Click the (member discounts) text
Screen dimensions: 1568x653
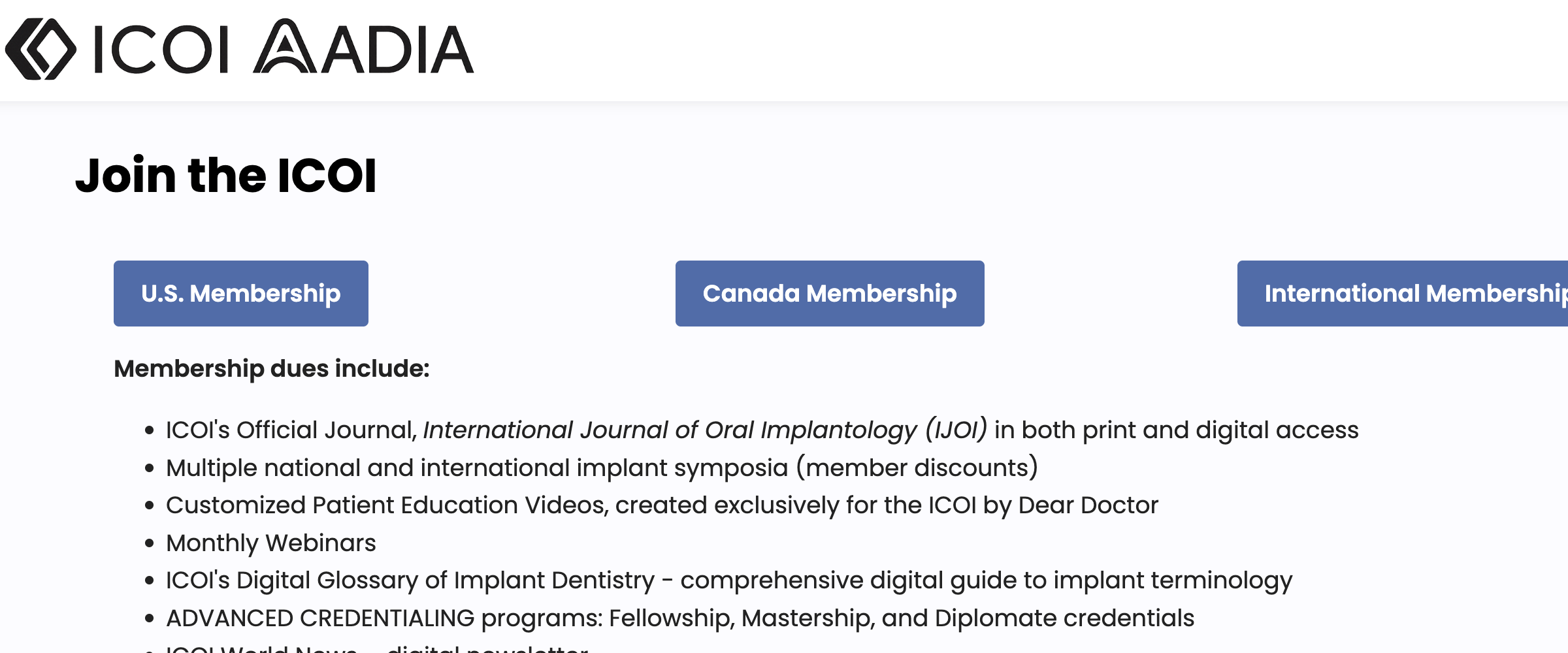pos(917,468)
